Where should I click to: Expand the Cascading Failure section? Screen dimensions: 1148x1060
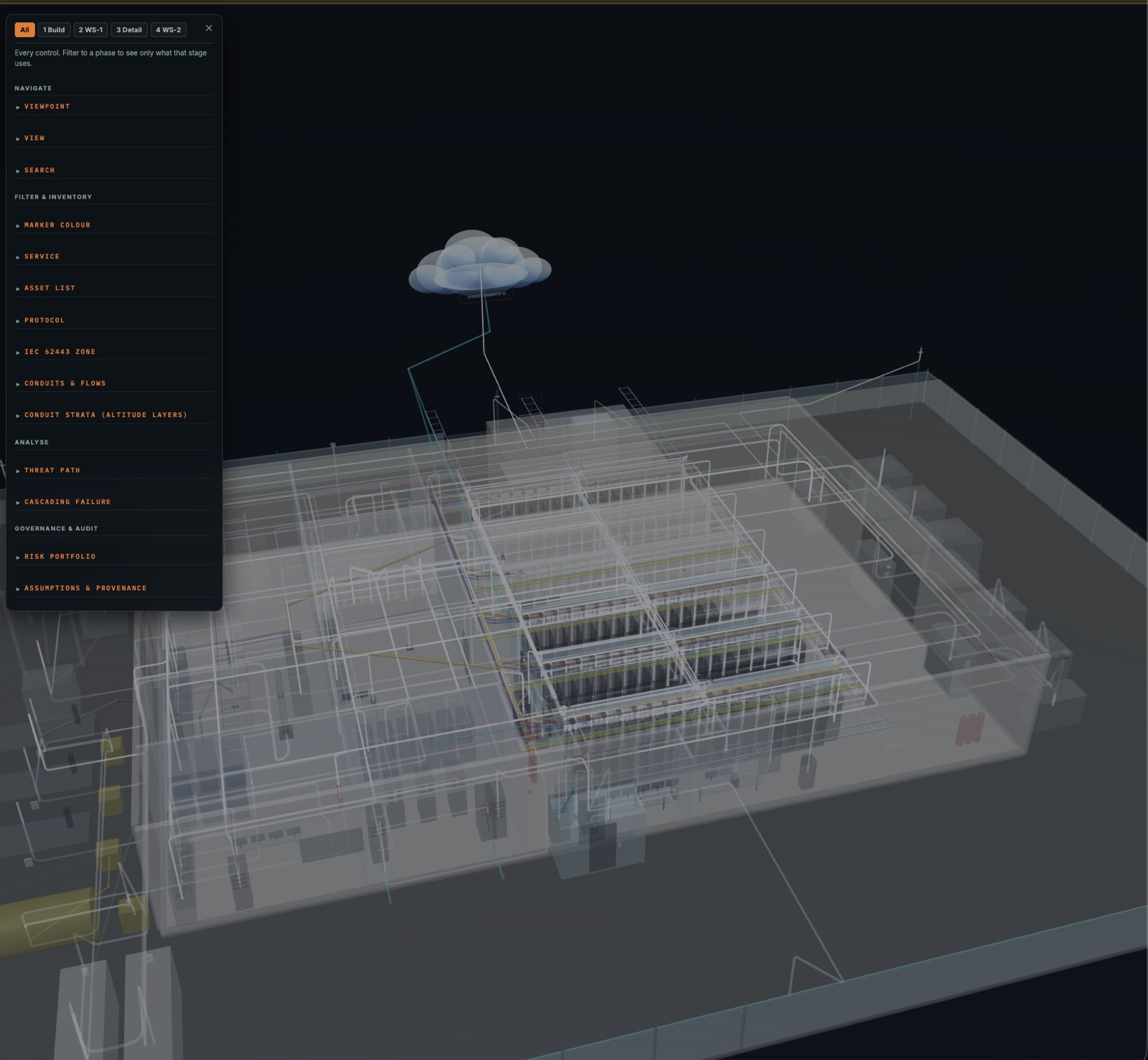[x=114, y=502]
